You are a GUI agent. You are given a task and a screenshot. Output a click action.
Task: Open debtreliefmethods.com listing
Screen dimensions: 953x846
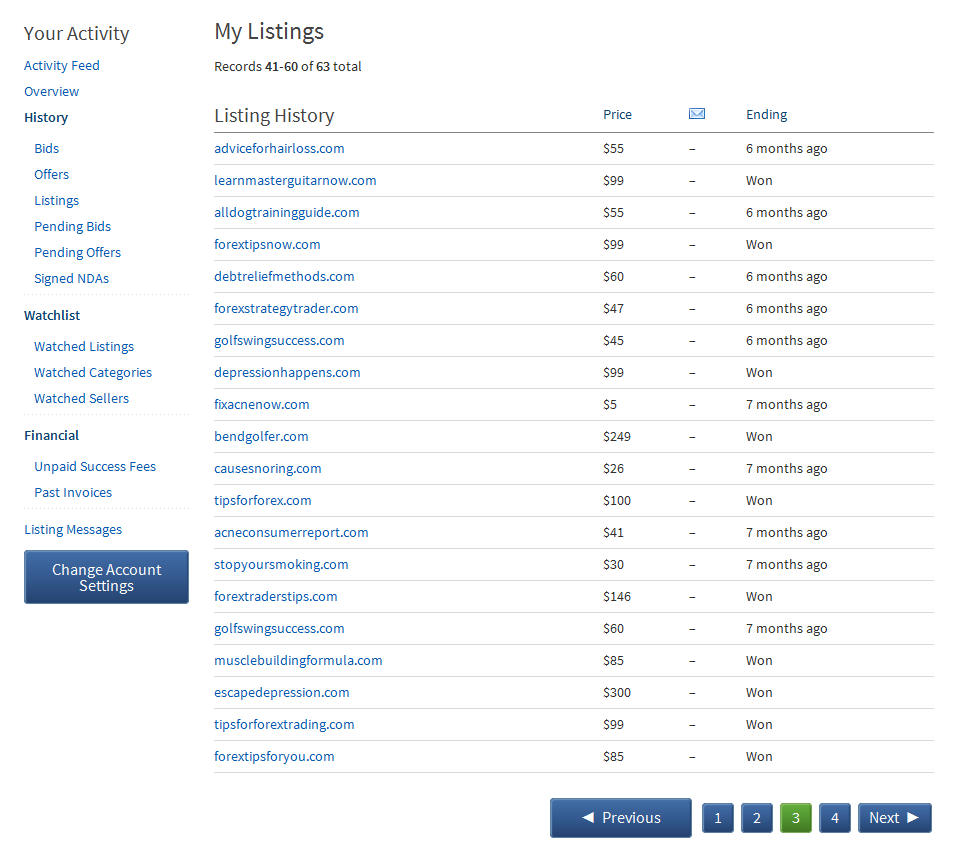284,277
